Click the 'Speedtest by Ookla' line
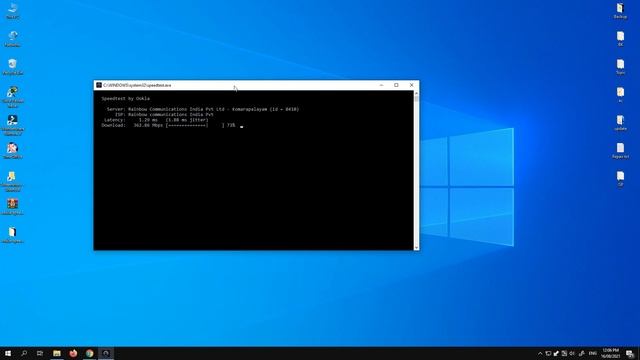Image resolution: width=640 pixels, height=360 pixels. tap(126, 98)
